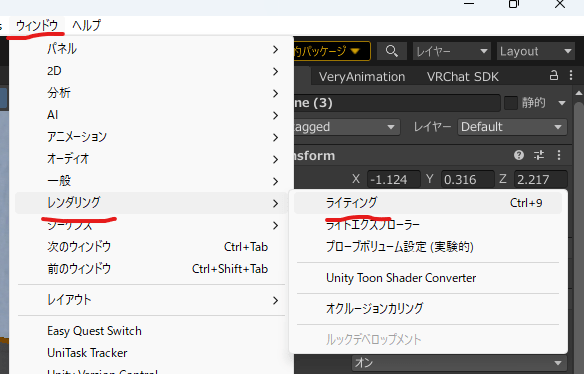Open オクルージョンカリング window
Viewport: 584px width, 374px height.
[x=428, y=309]
